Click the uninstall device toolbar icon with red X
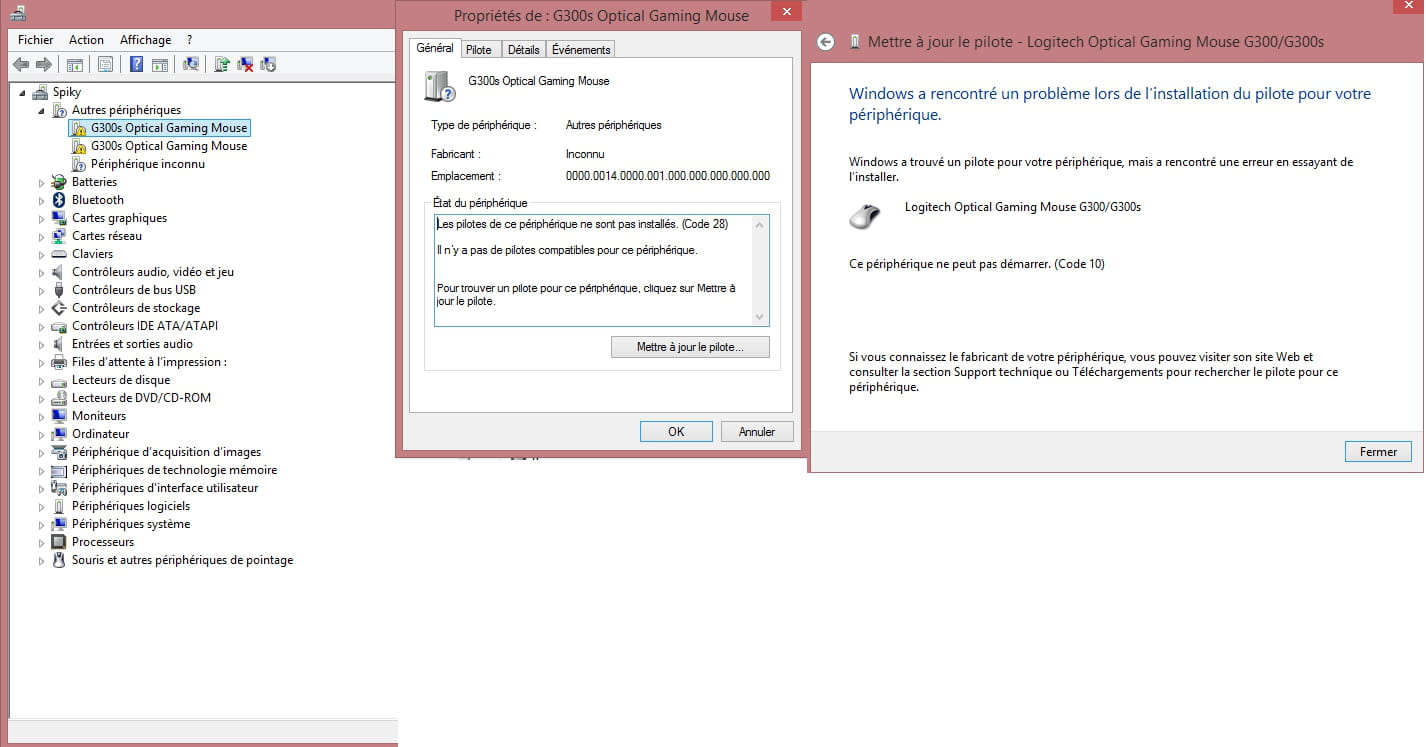Viewport: 1426px width, 747px height. click(245, 65)
